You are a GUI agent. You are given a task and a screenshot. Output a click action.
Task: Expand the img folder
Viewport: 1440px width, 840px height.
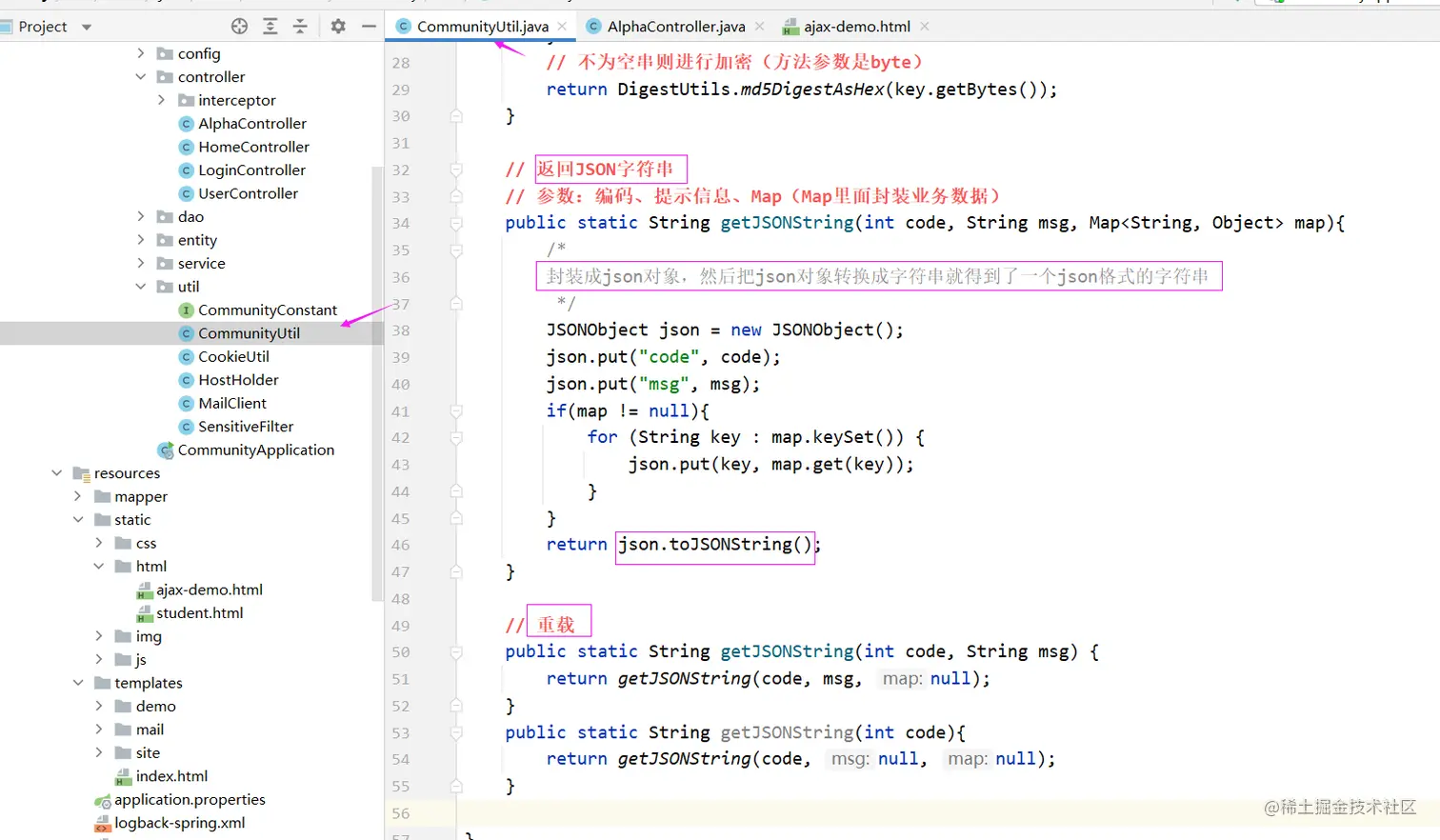(x=99, y=635)
